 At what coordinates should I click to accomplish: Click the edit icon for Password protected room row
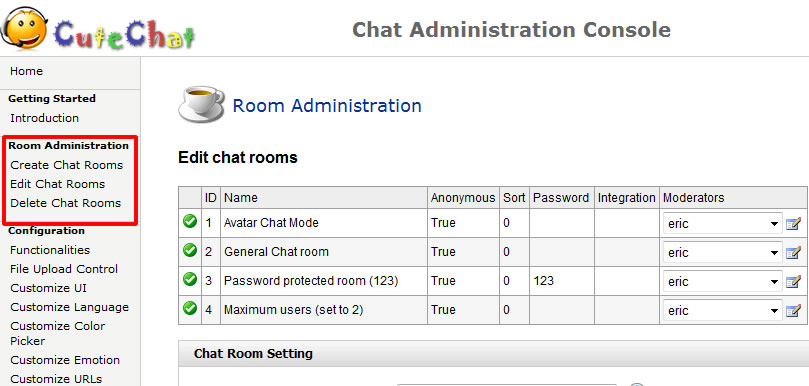tap(793, 282)
